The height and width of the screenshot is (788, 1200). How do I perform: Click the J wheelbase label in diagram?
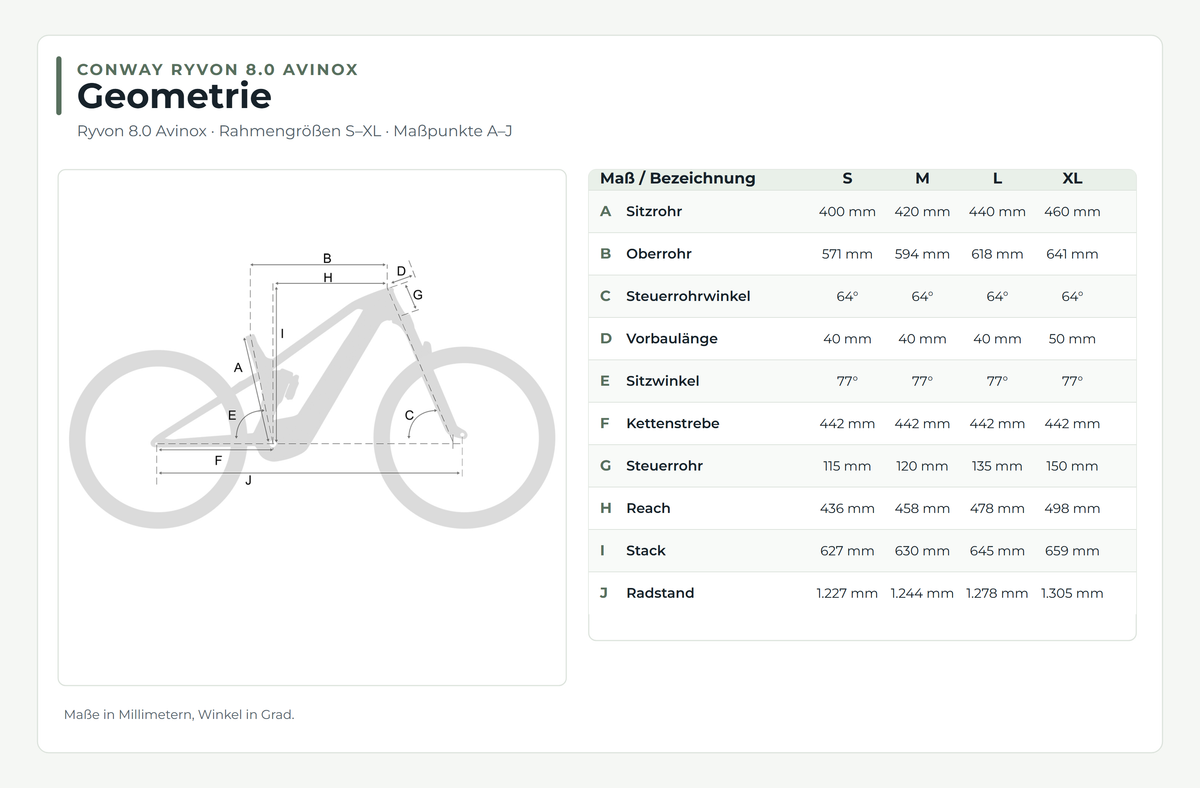[248, 481]
